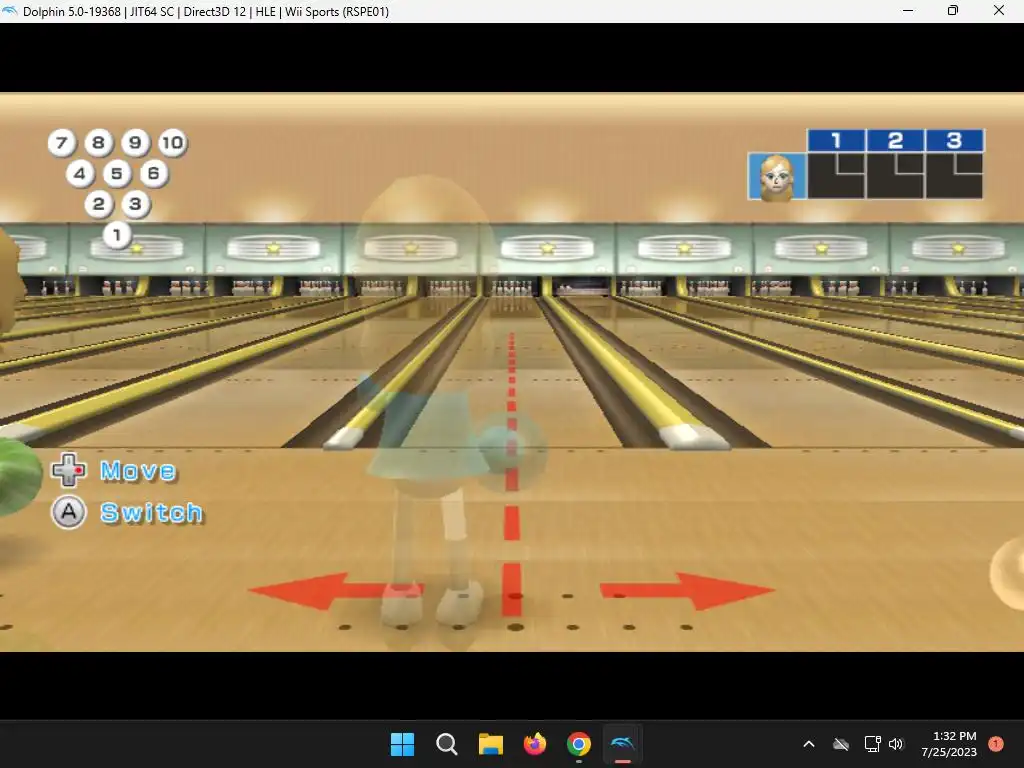
Task: Open Windows taskbar search
Action: [x=447, y=744]
